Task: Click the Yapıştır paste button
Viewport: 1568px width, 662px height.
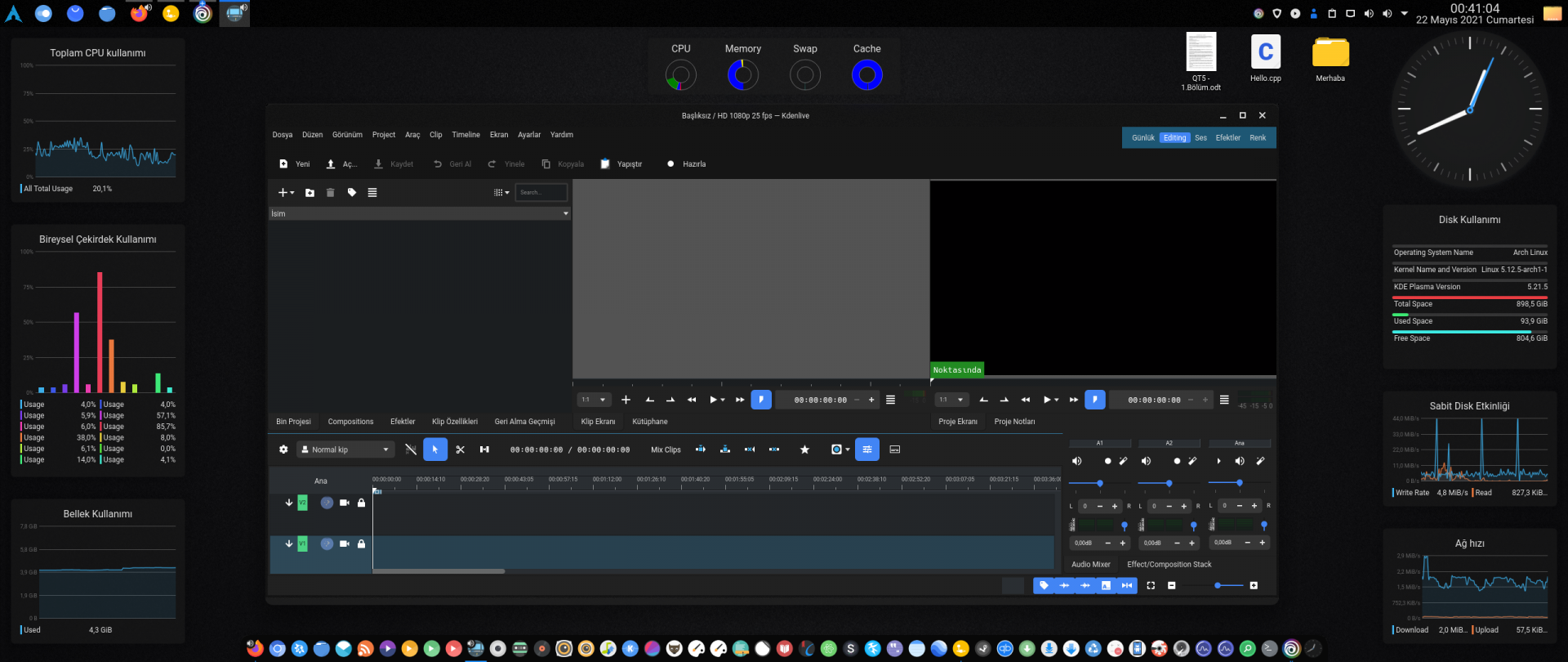Action: coord(621,164)
